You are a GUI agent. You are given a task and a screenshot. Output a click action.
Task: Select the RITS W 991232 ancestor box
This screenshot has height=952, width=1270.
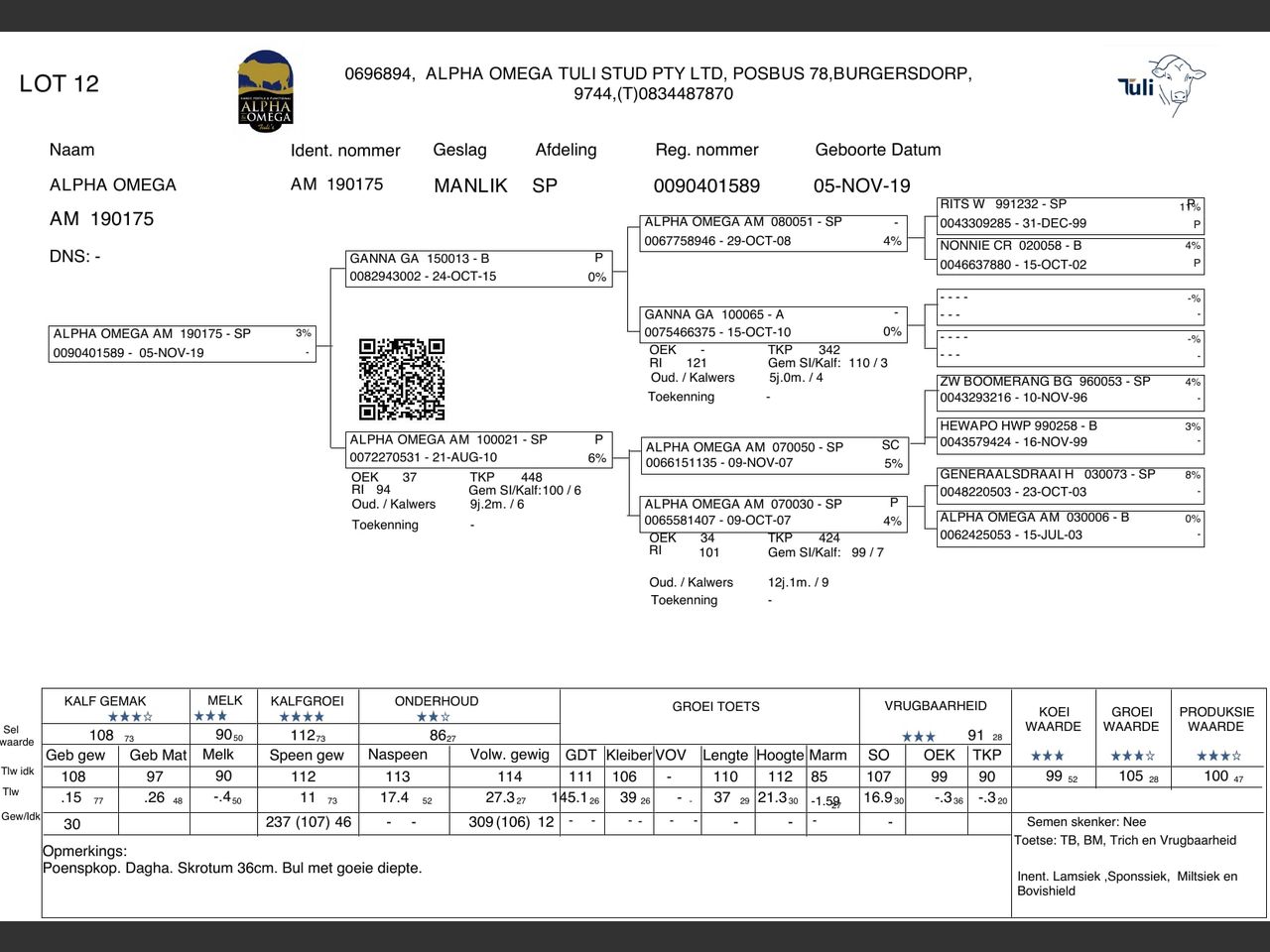(1070, 214)
